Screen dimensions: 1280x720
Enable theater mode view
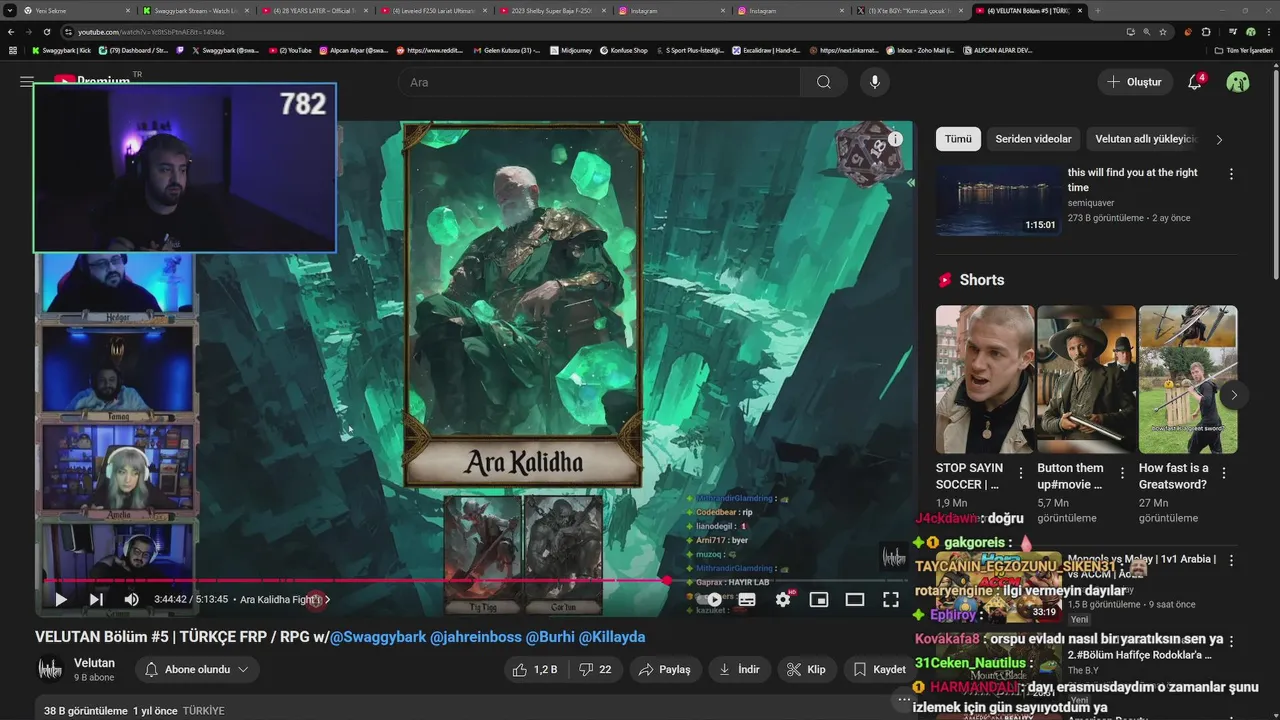coord(855,599)
